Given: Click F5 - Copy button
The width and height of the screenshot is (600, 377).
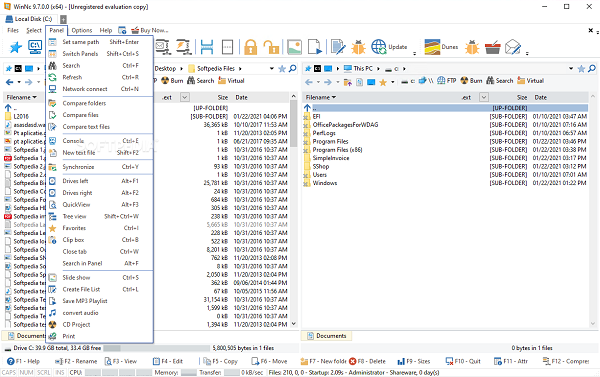Looking at the screenshot, I should (220, 361).
